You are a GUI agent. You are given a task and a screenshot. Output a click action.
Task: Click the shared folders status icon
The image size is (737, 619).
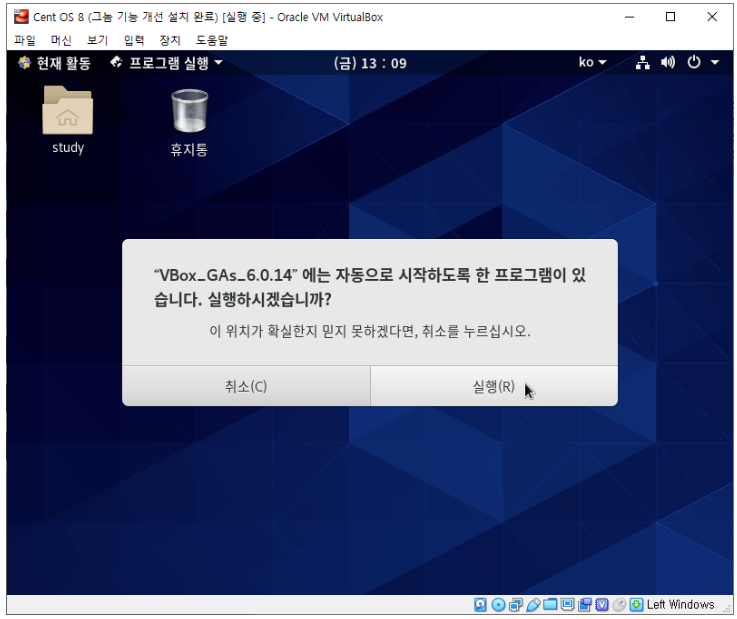550,604
